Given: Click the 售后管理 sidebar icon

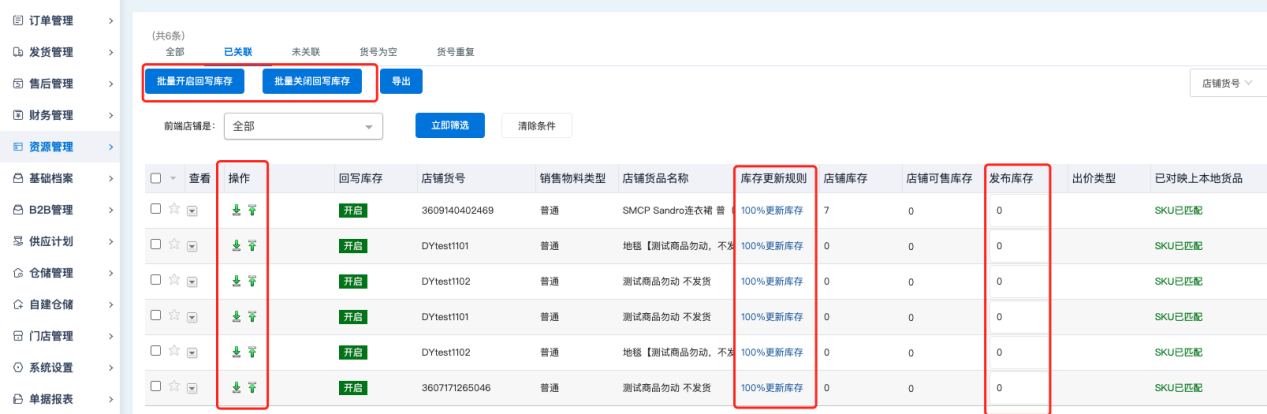Looking at the screenshot, I should [x=18, y=83].
